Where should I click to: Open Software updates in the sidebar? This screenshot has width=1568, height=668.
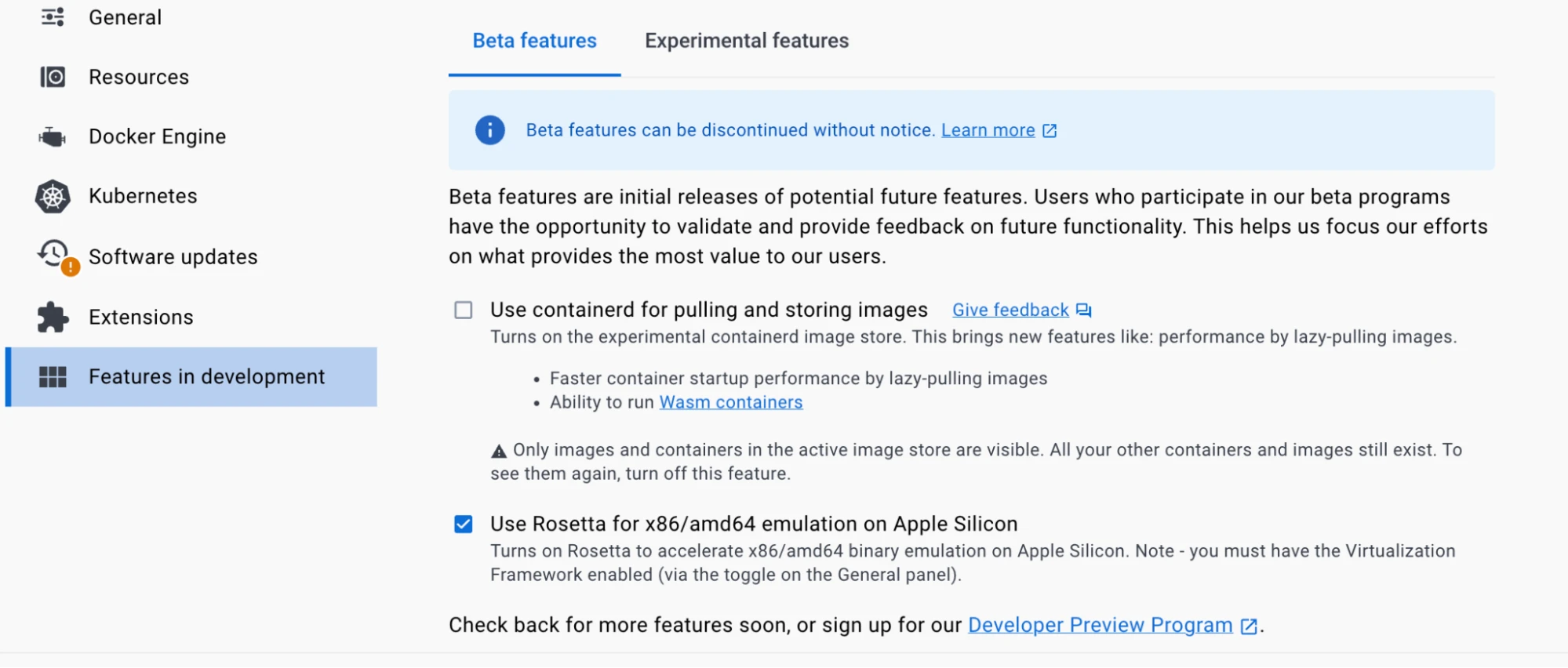point(173,257)
